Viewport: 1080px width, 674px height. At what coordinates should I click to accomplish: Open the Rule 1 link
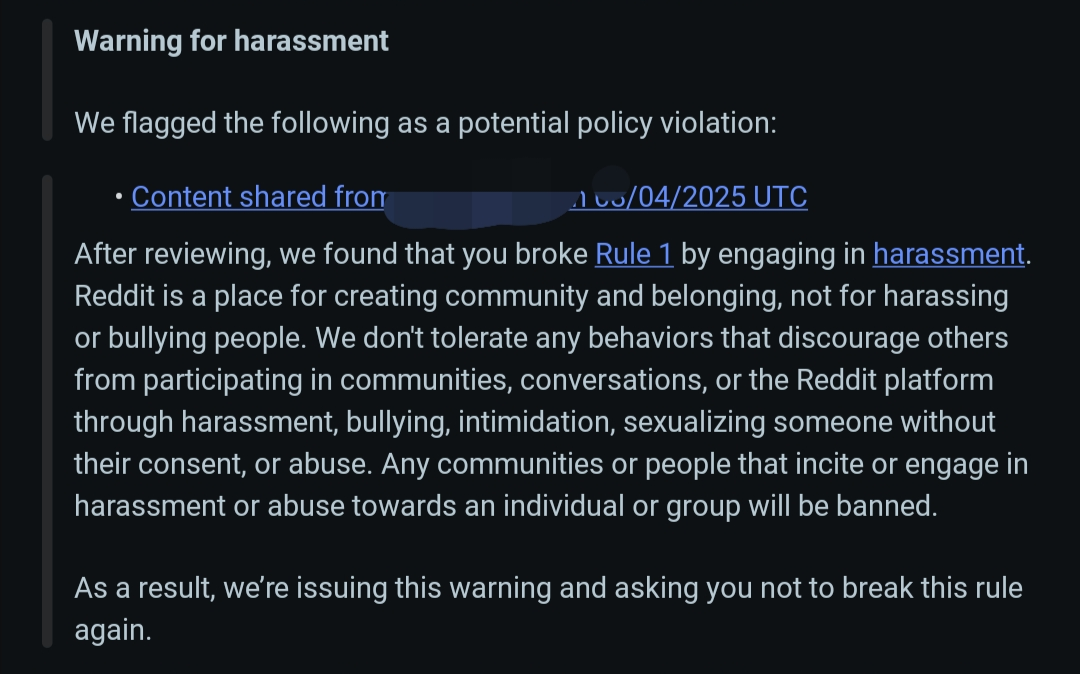coord(634,254)
